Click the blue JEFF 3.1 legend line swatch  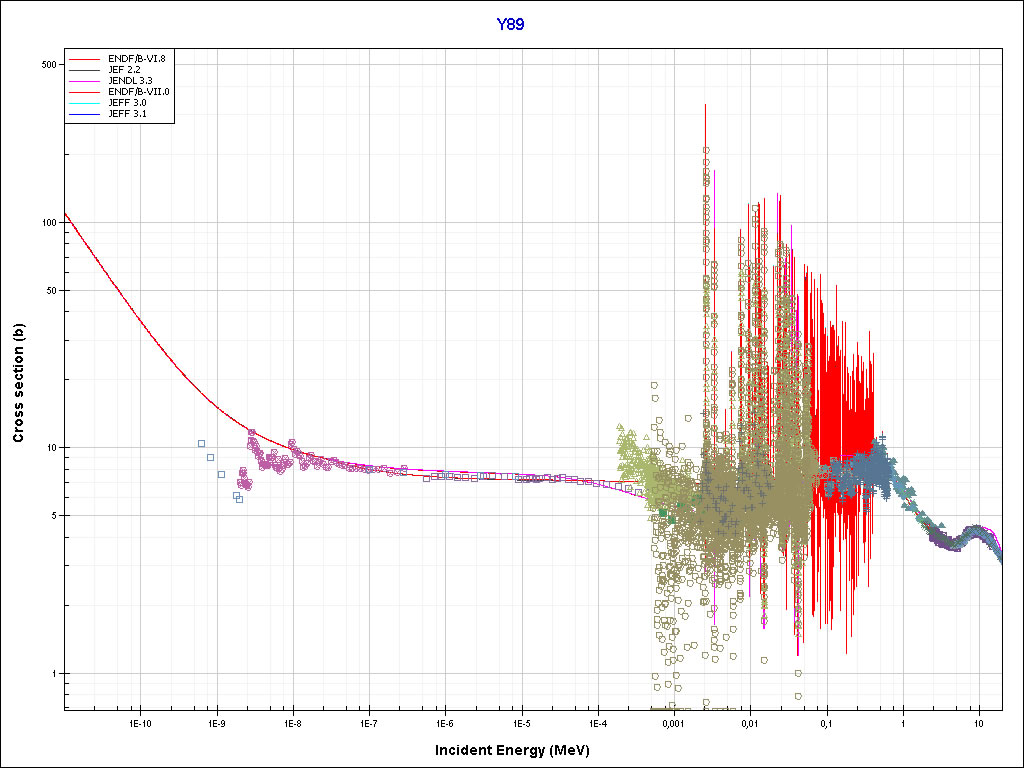point(85,114)
